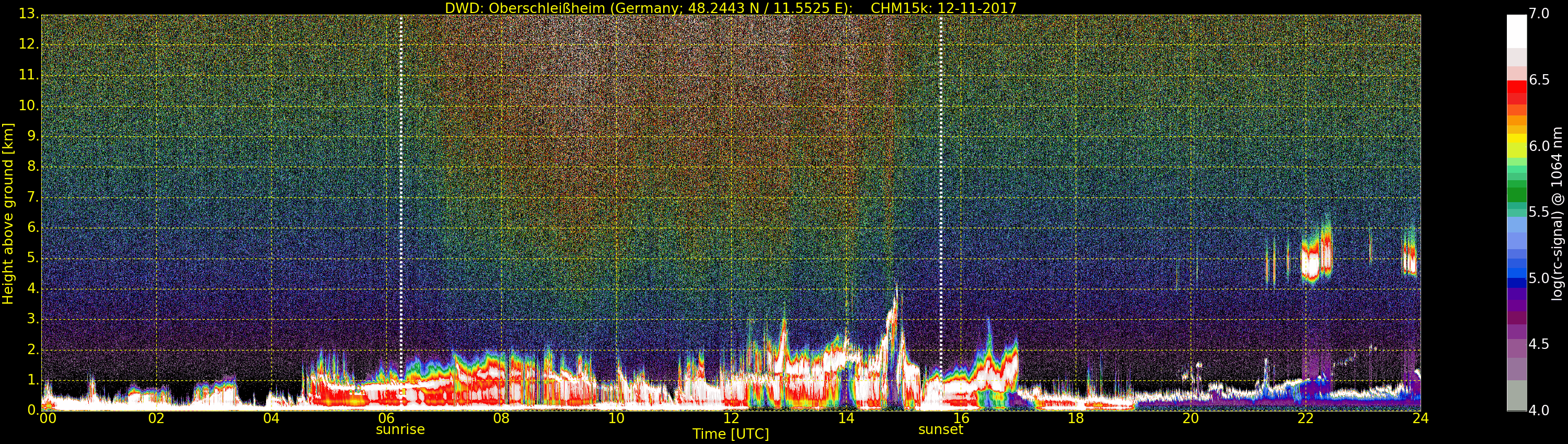Click the colorbar tick label '4.0'
The image size is (1568, 444).
[1540, 411]
